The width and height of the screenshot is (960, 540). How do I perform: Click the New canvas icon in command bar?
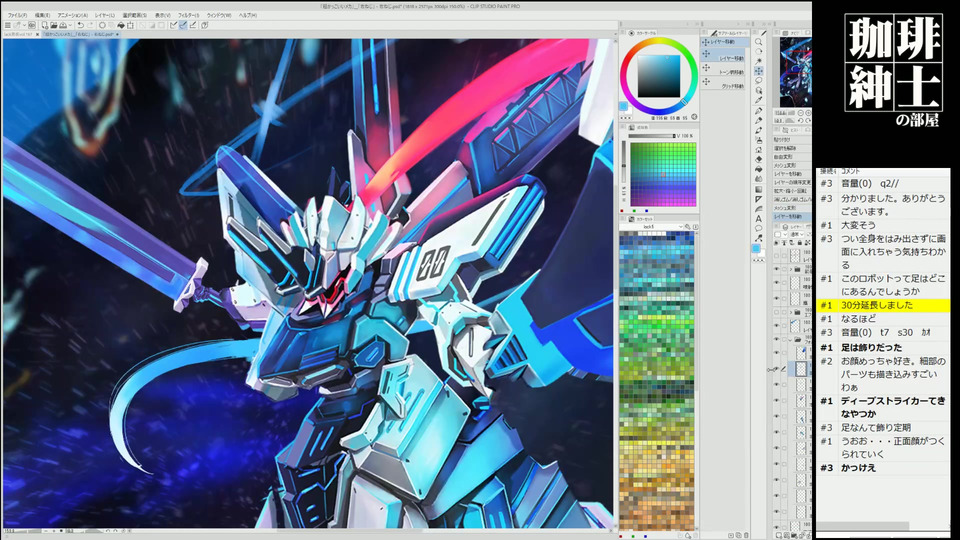pyautogui.click(x=44, y=25)
